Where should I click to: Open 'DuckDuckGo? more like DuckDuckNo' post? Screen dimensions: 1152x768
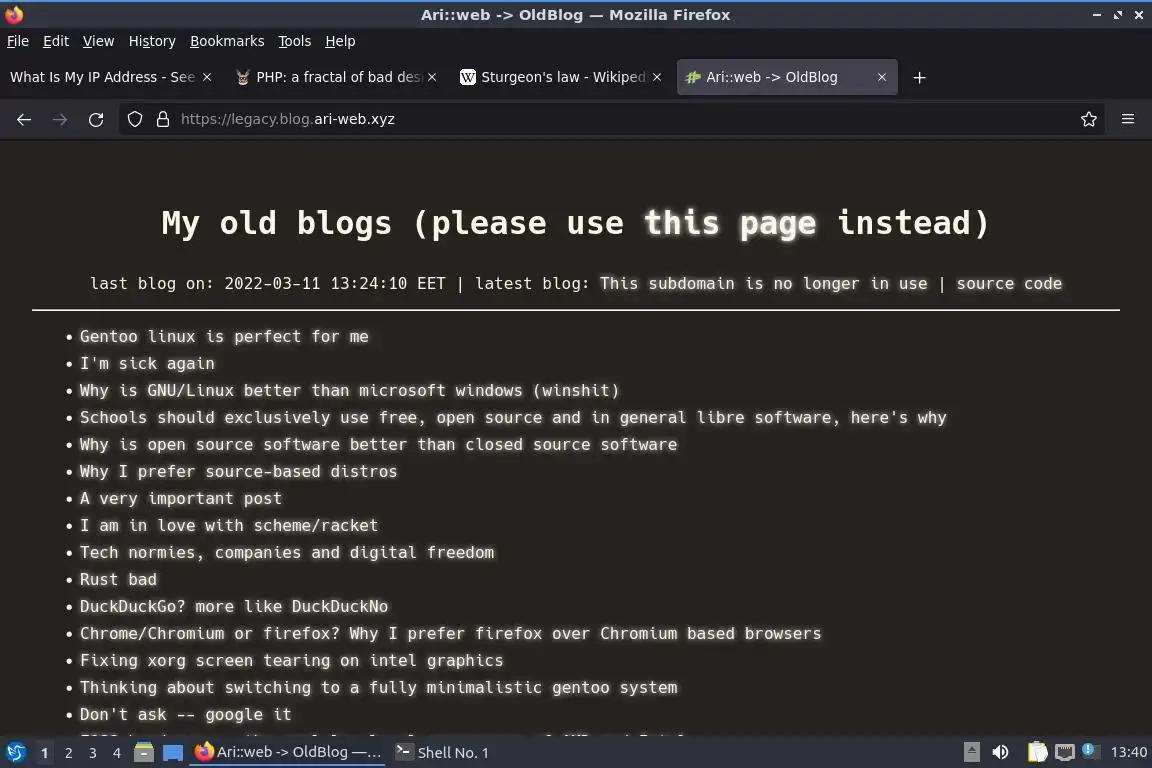(x=234, y=607)
